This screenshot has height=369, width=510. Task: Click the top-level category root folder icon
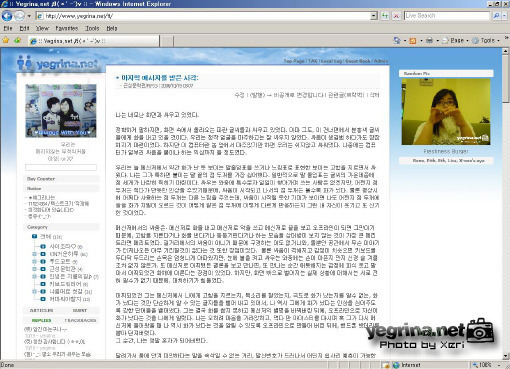[x=34, y=236]
